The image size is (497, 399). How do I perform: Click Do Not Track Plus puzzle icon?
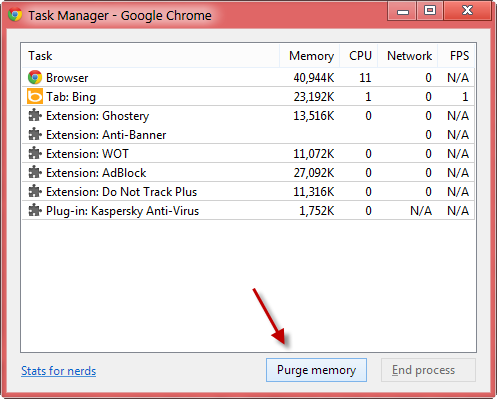(x=35, y=191)
